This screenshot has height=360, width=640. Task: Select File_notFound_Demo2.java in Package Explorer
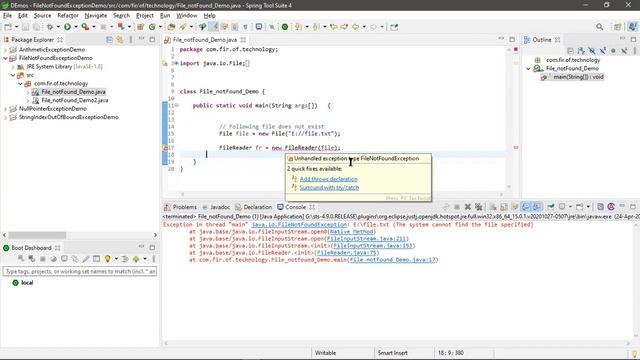pos(75,100)
